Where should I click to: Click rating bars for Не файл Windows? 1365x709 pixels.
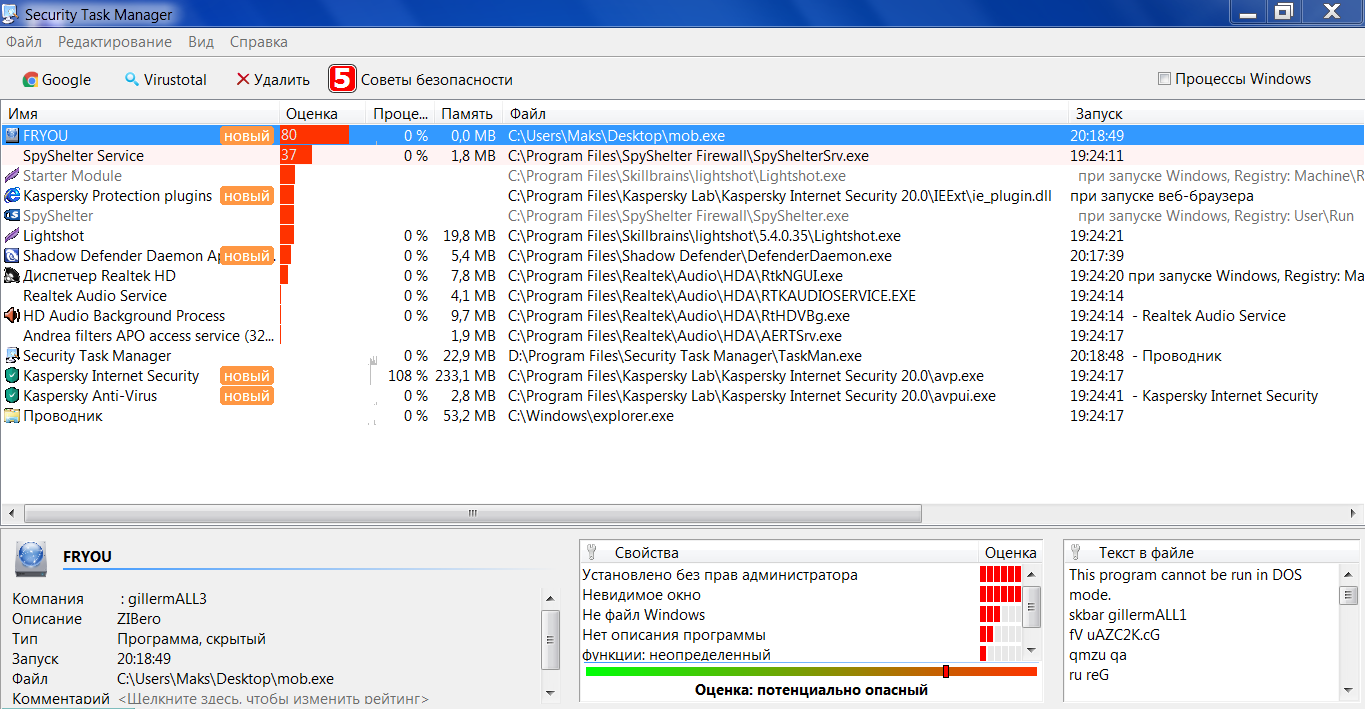[x=1001, y=614]
